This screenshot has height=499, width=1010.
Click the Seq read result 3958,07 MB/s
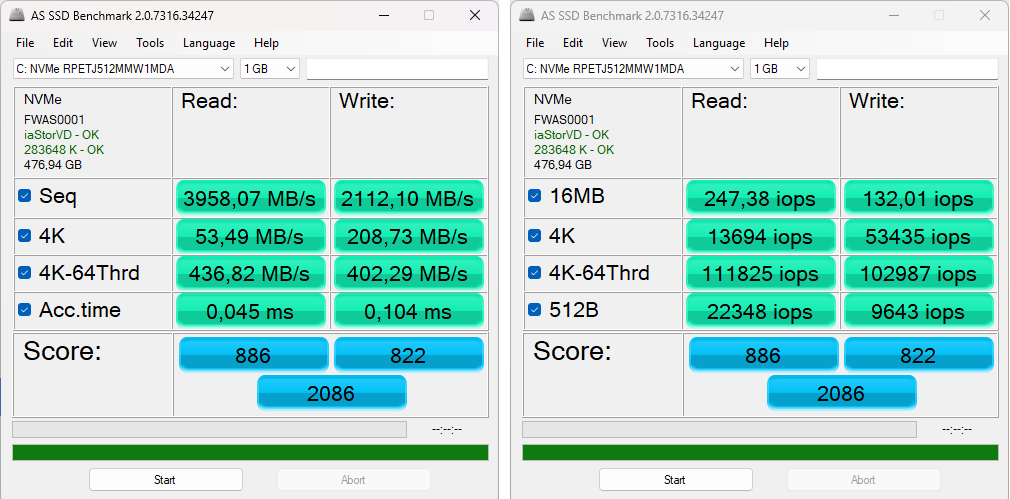(251, 198)
